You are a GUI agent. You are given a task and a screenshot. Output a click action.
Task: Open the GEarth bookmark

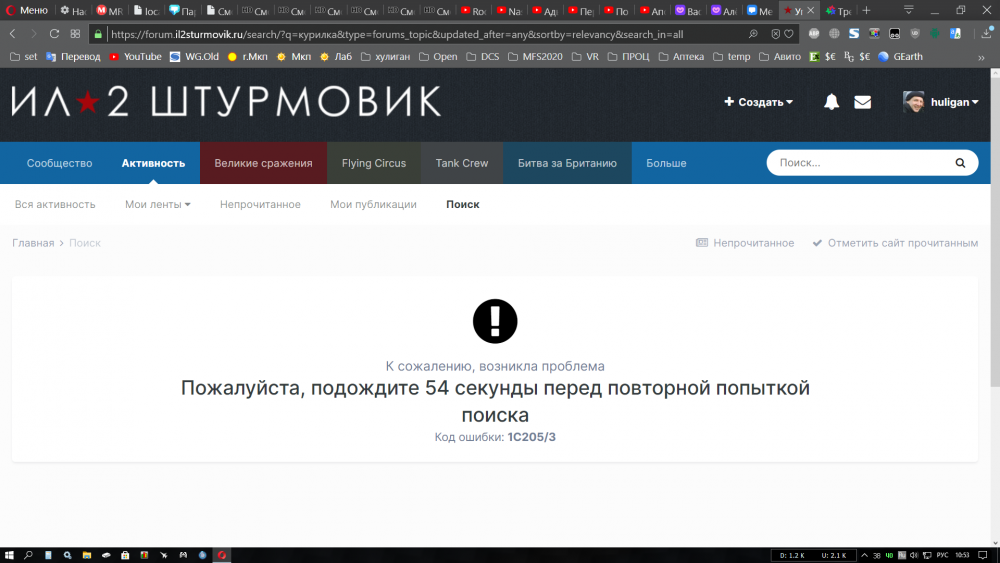click(904, 57)
